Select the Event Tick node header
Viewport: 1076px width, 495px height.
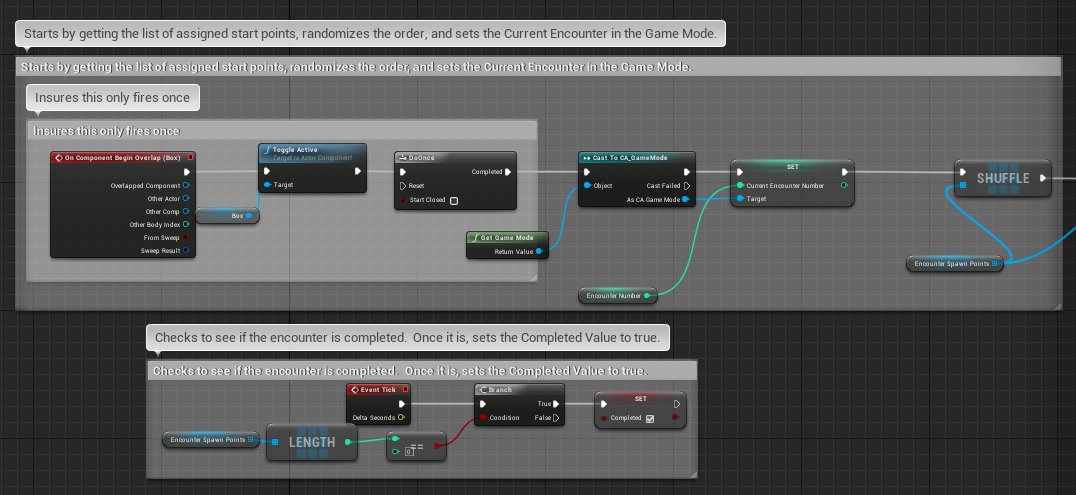click(x=379, y=389)
